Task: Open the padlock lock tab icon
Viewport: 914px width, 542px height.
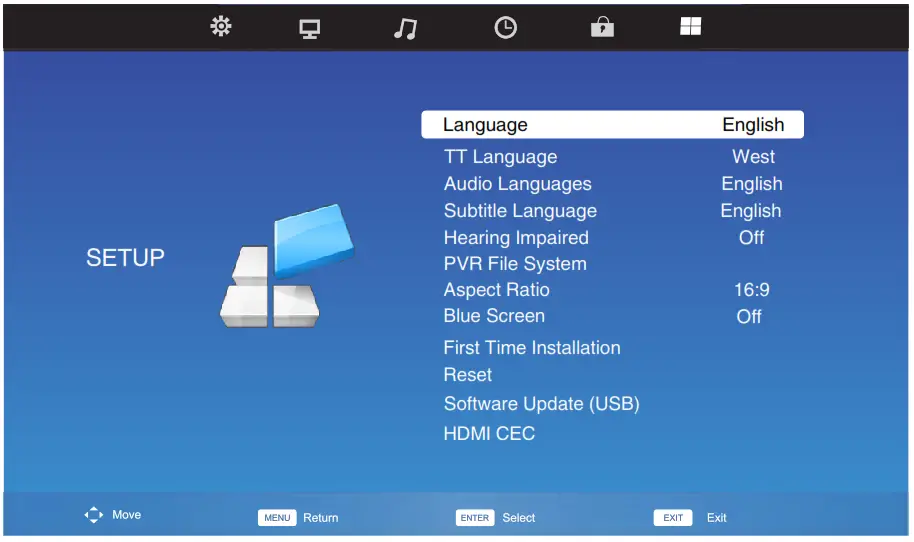Action: pyautogui.click(x=602, y=27)
